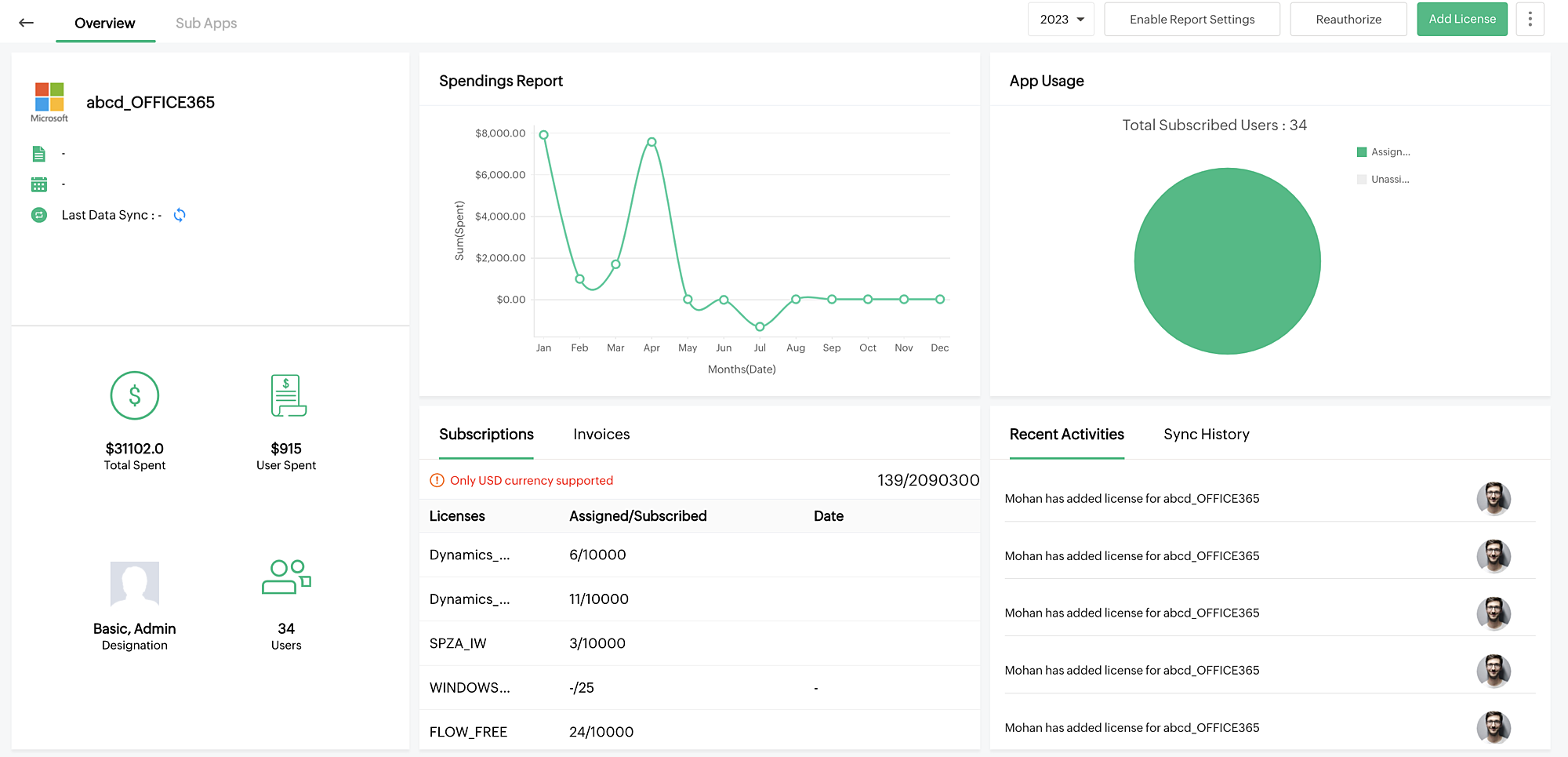This screenshot has height=757, width=1568.
Task: Switch to the Sync History tab
Action: pyautogui.click(x=1206, y=435)
